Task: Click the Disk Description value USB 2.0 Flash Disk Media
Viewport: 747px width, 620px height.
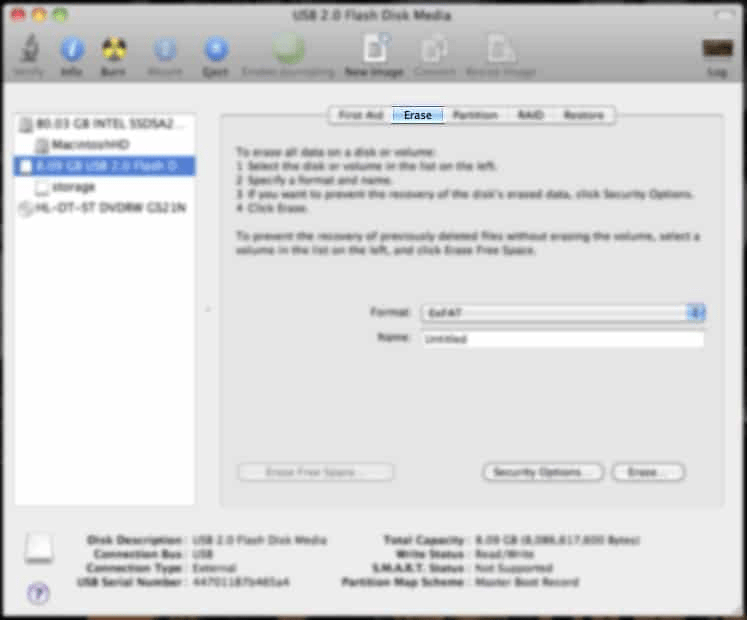Action: click(x=260, y=540)
